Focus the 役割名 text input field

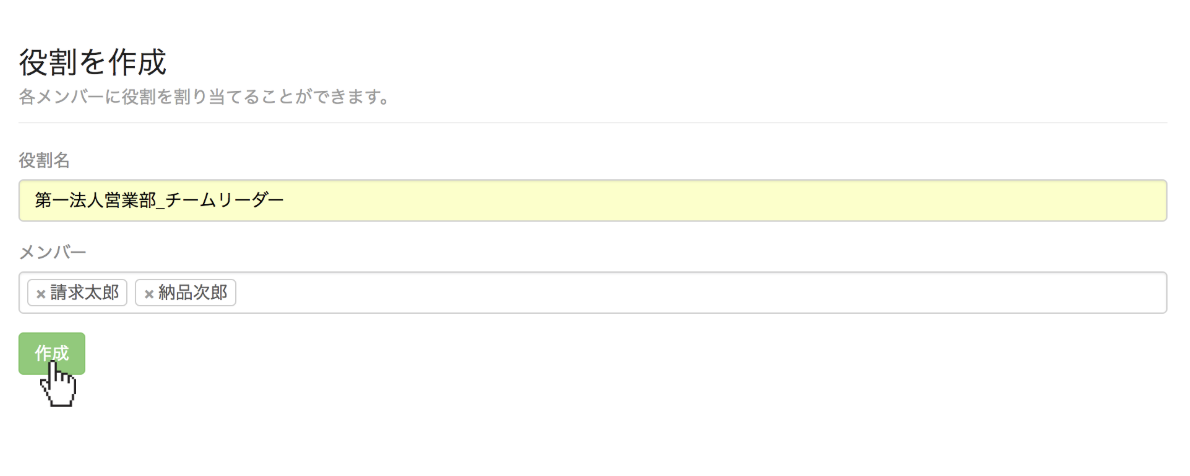coord(593,200)
